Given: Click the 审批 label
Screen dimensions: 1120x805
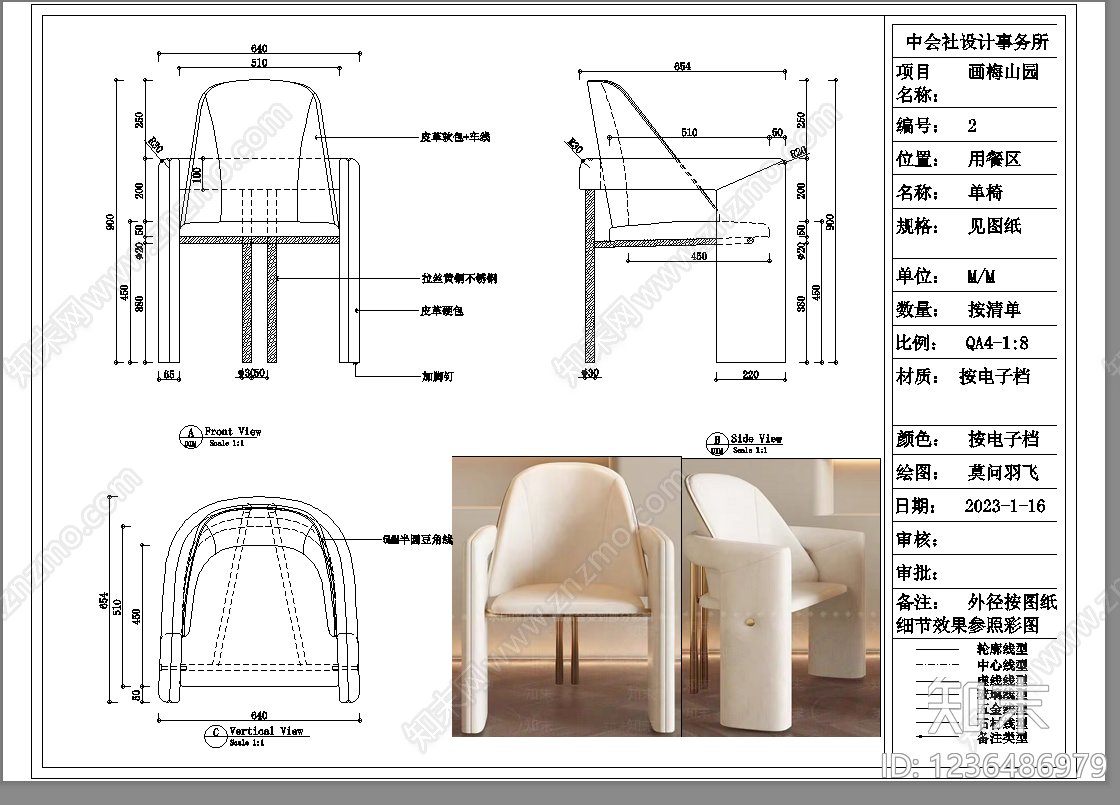Looking at the screenshot, I should coord(917,573).
